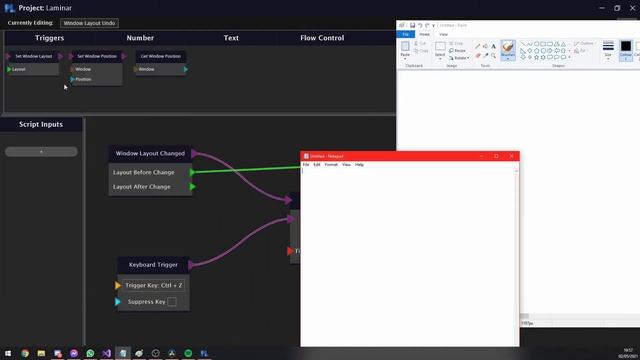
Task: Click inside Notepad text area
Action: pos(408,257)
